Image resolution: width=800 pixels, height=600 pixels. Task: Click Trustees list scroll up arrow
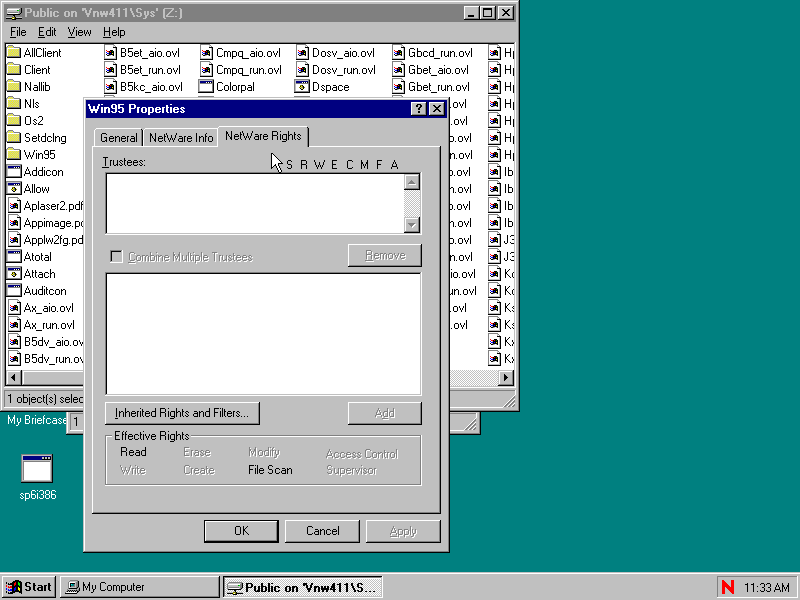pyautogui.click(x=412, y=182)
